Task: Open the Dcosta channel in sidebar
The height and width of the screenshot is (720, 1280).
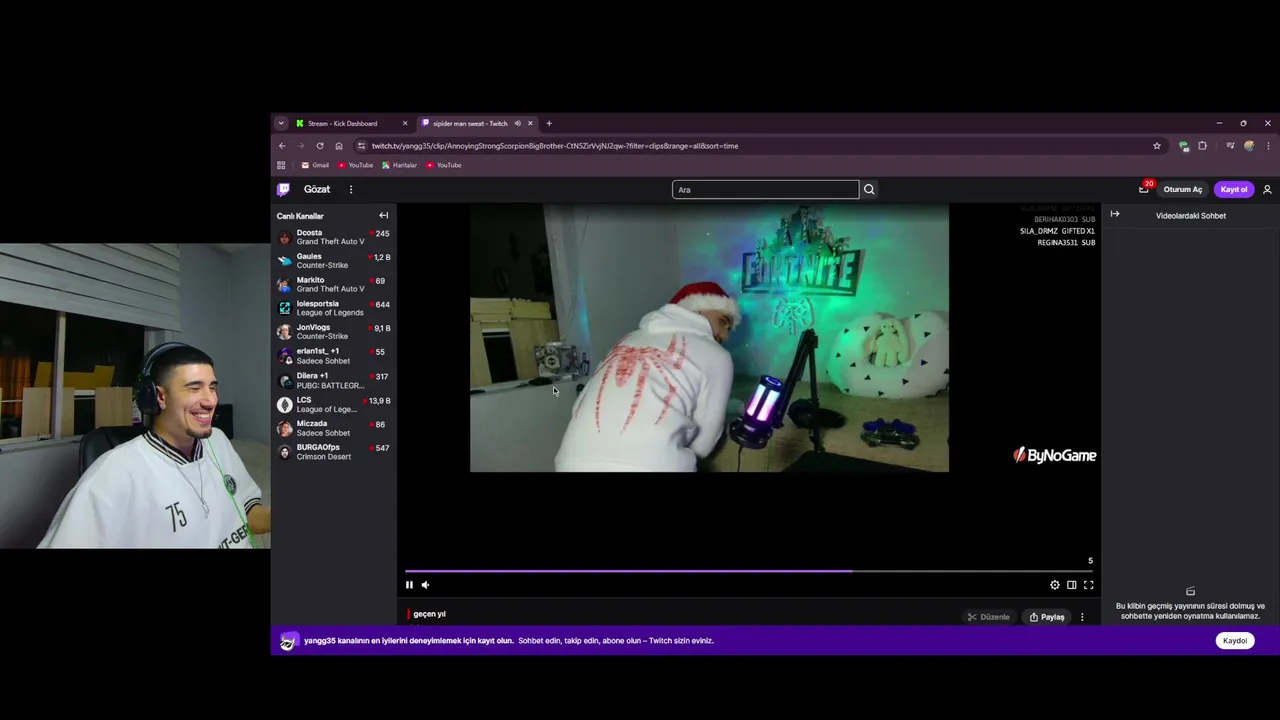Action: coord(334,237)
